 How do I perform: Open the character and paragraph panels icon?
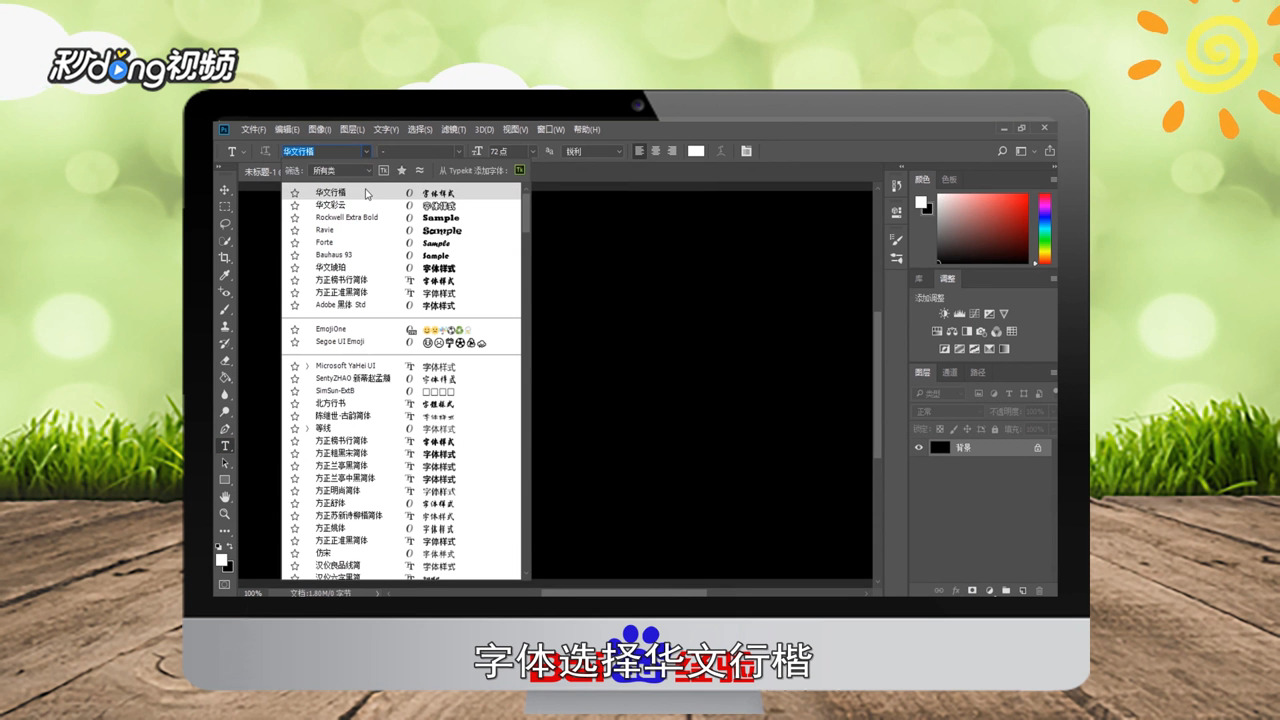746,151
